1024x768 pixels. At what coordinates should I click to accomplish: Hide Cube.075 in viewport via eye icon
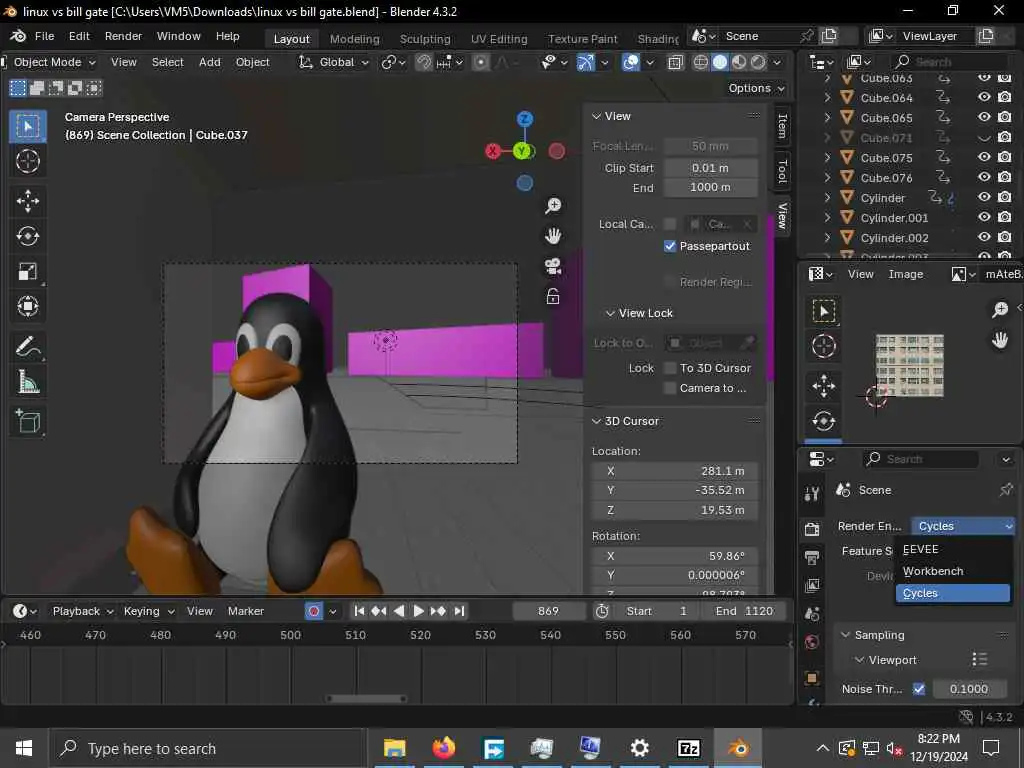[984, 157]
